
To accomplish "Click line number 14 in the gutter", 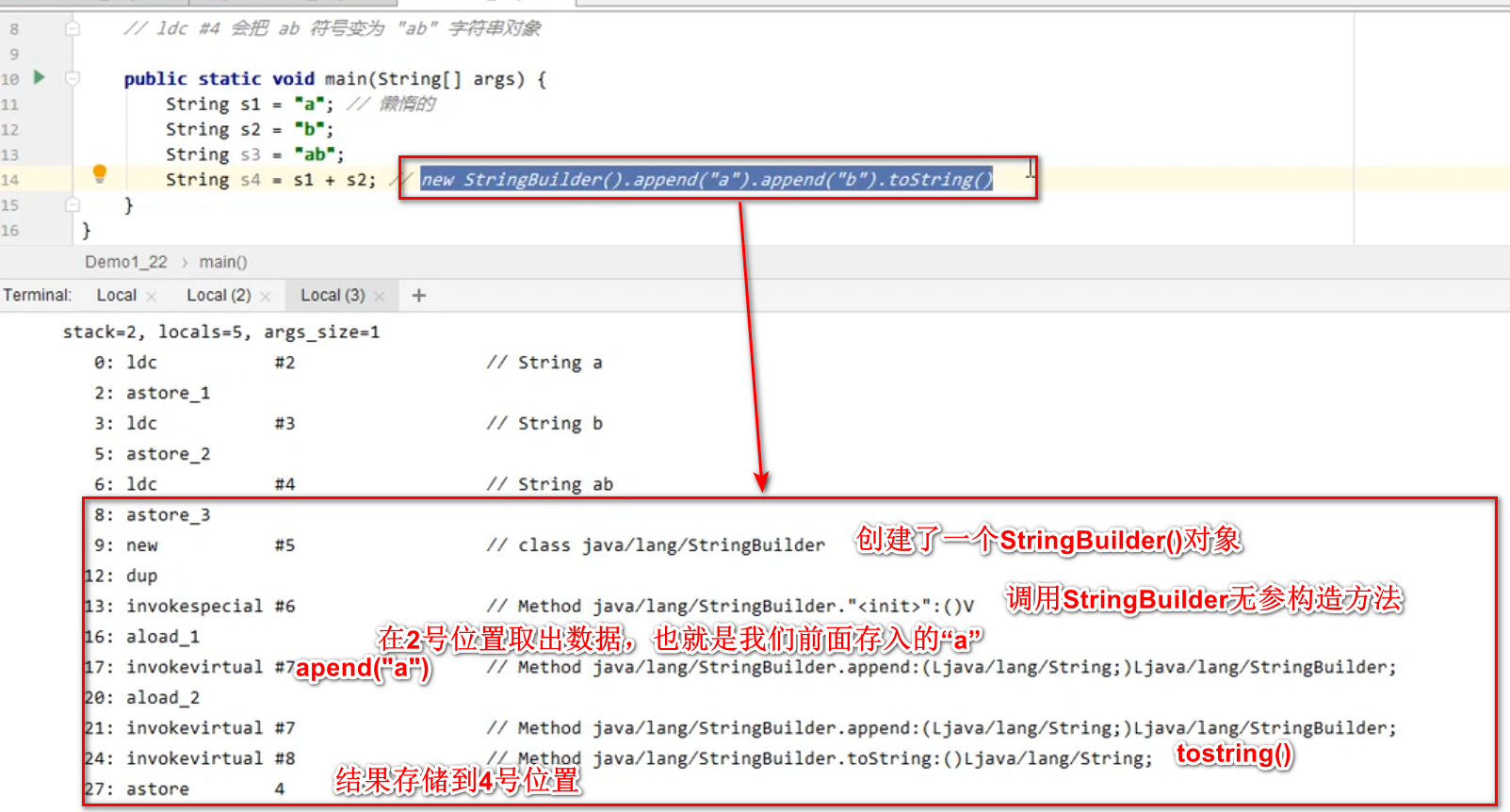I will tap(10, 180).
